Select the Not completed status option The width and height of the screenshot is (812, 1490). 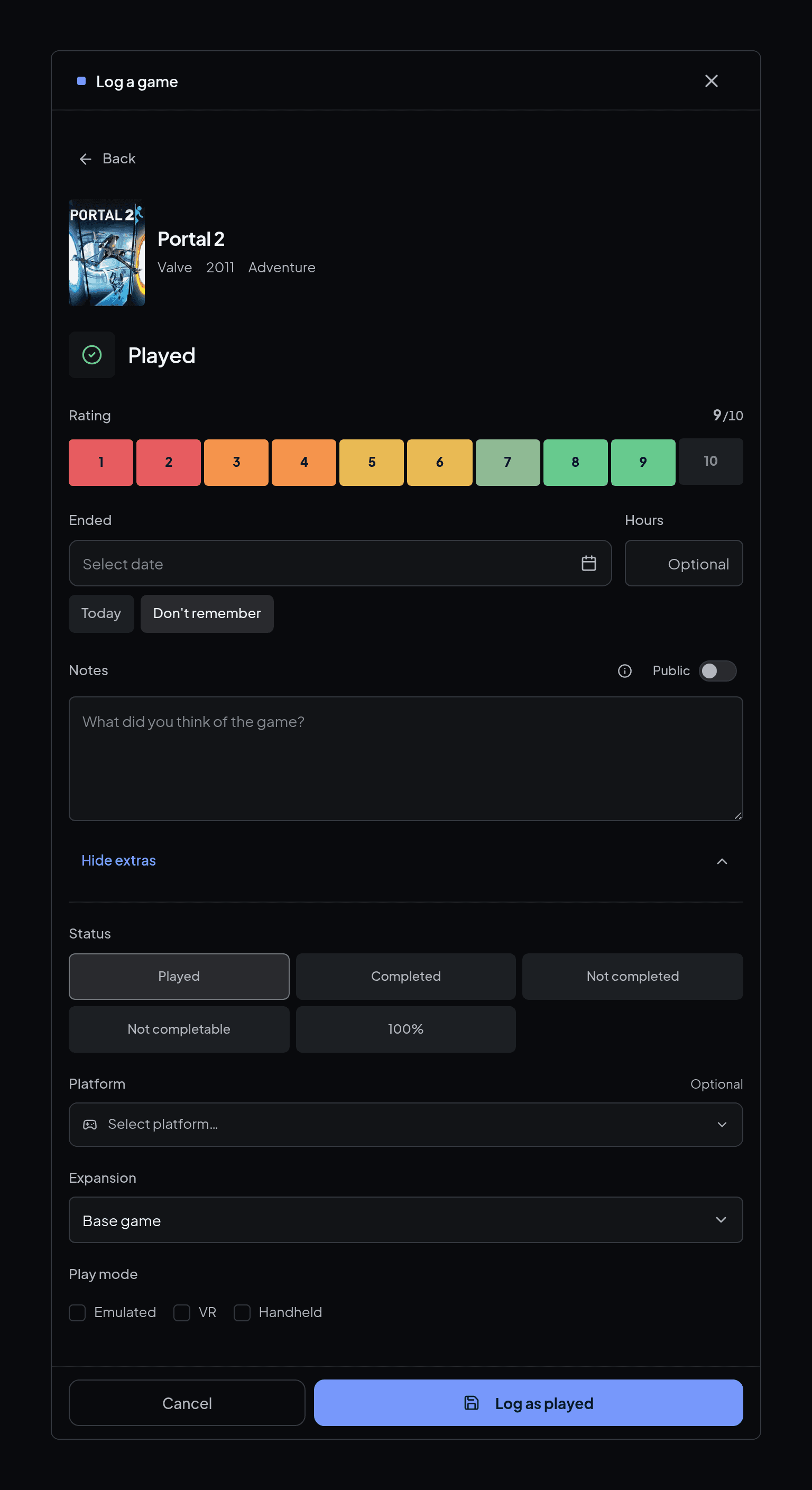point(633,977)
